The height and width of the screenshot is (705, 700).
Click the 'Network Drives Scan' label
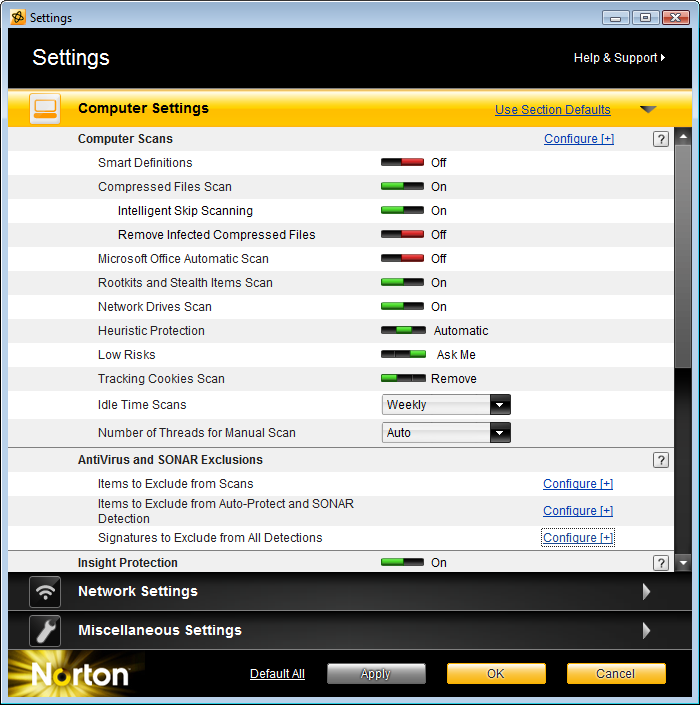point(155,307)
